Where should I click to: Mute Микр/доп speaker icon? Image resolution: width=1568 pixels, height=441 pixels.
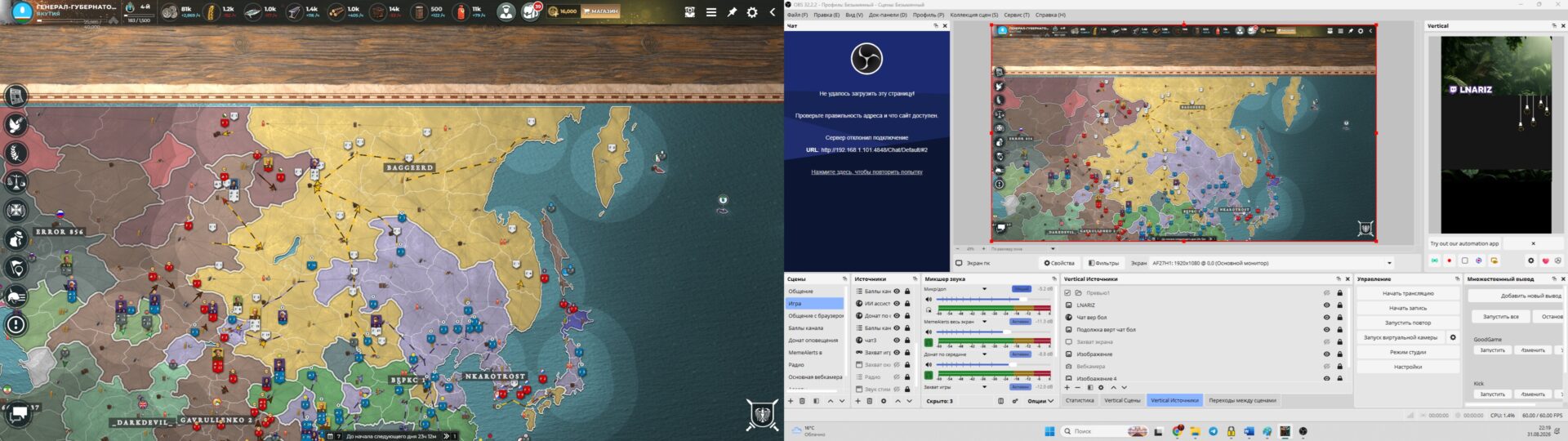[x=929, y=299]
